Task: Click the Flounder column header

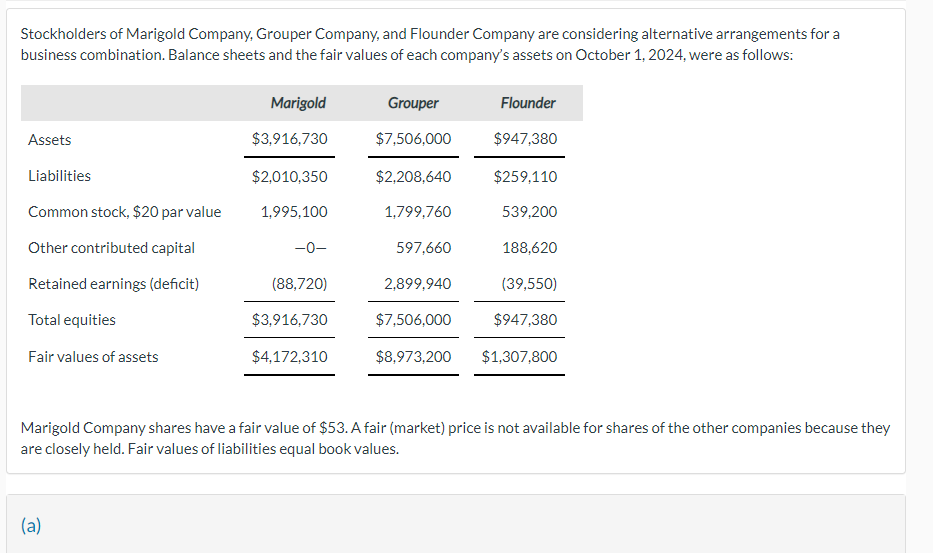Action: point(528,103)
